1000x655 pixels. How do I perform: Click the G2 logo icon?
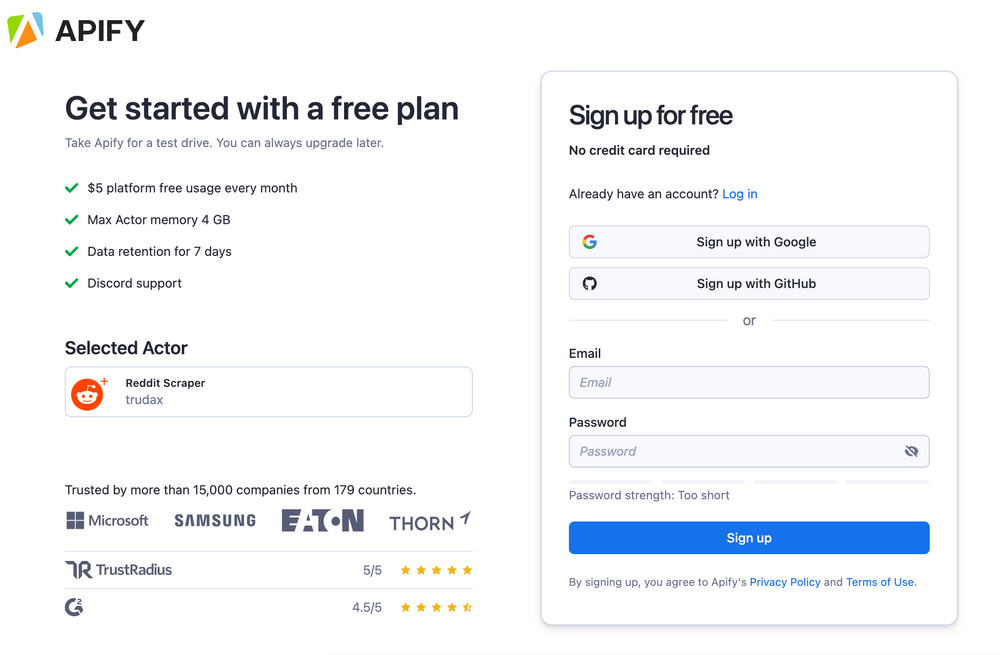pyautogui.click(x=74, y=606)
